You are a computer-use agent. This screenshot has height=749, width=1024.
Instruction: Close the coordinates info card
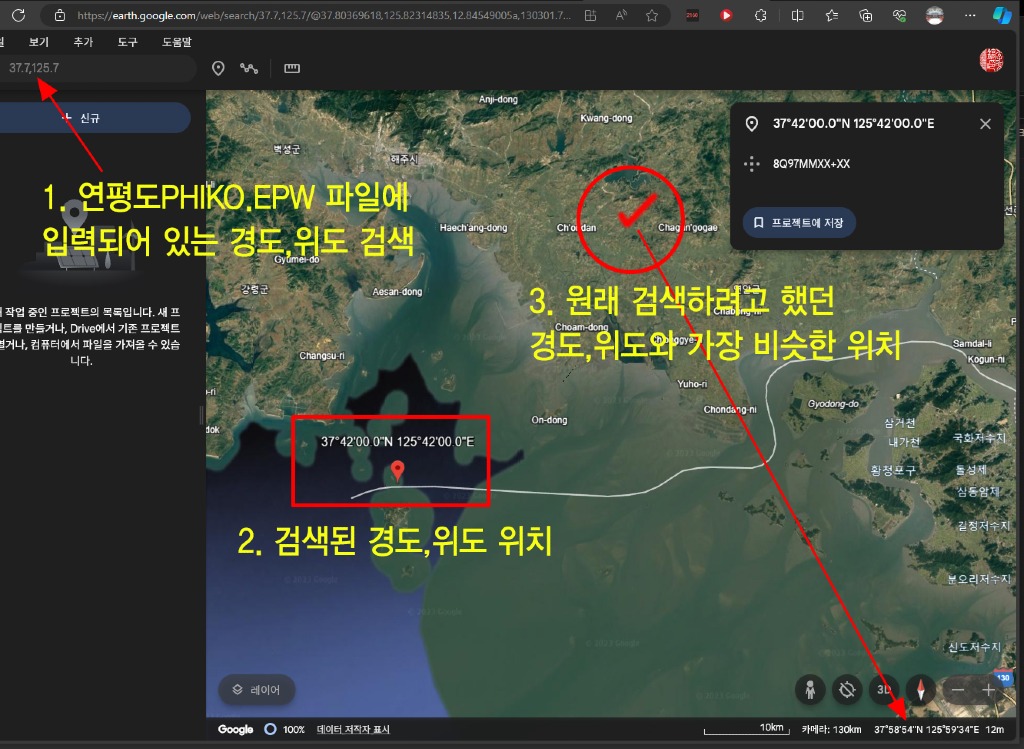tap(985, 124)
